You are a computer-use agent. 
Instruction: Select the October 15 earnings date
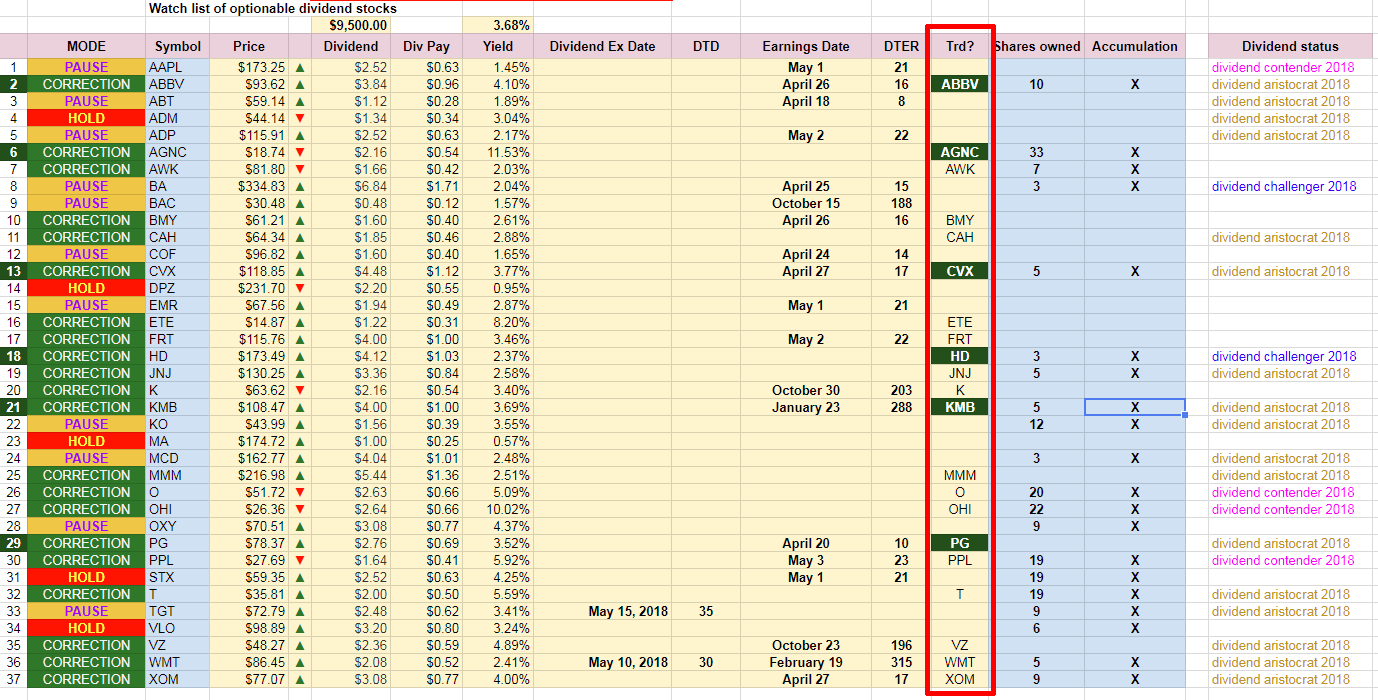[x=806, y=203]
